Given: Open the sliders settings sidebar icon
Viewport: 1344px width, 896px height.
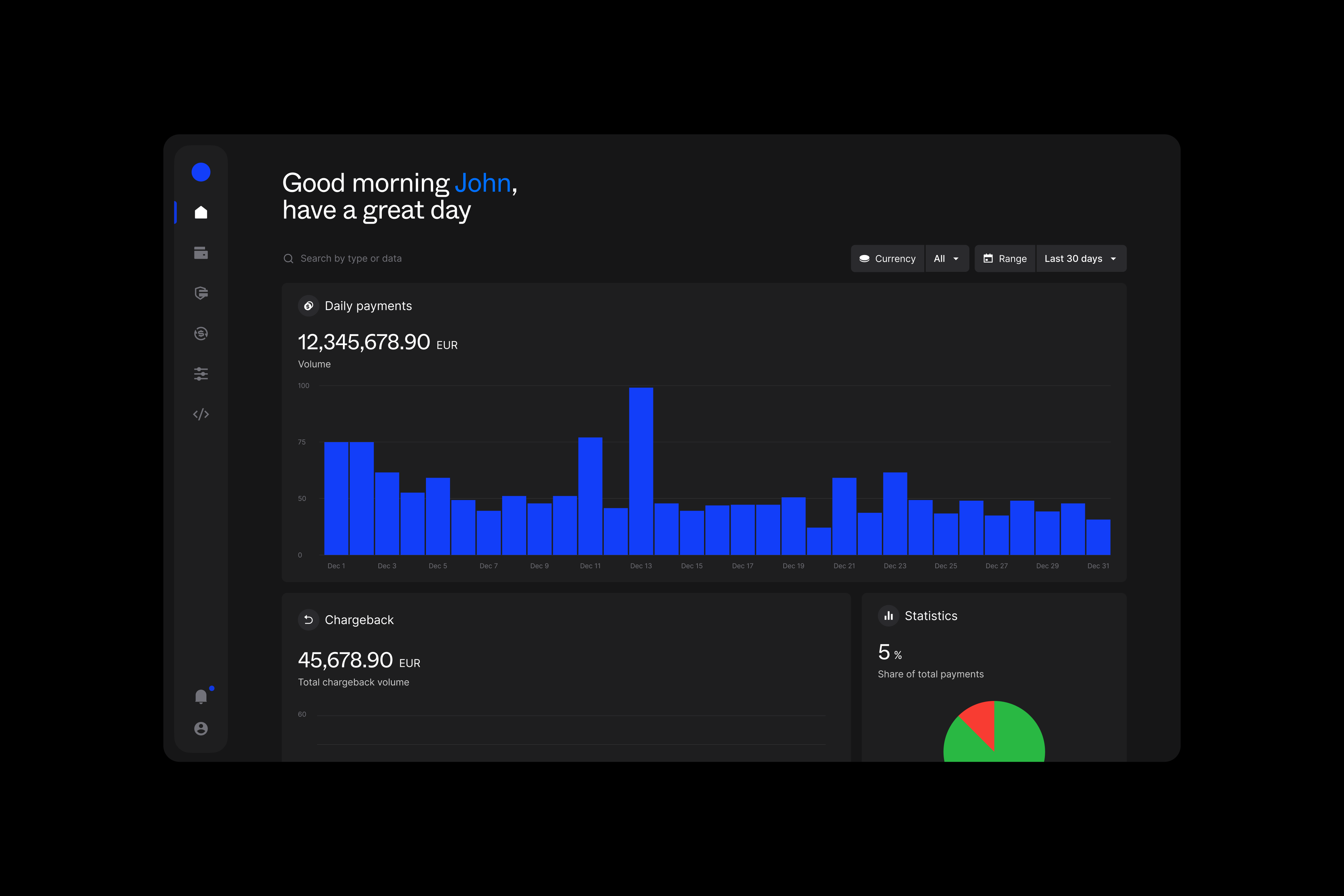Looking at the screenshot, I should [x=201, y=374].
